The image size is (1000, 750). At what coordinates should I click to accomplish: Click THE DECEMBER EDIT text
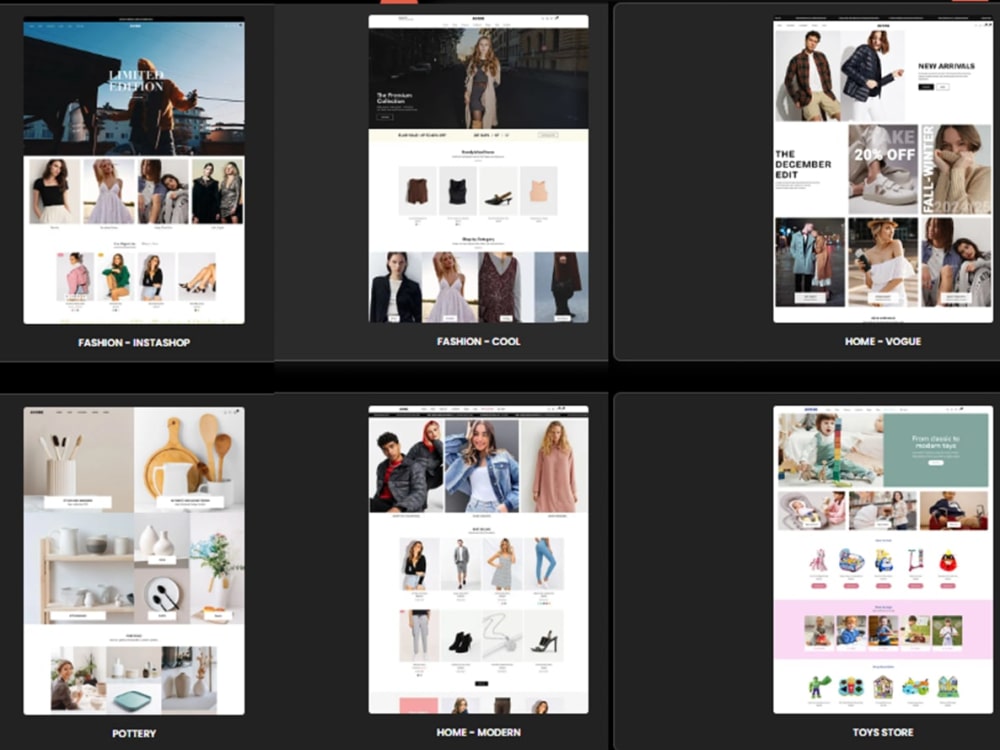(803, 164)
